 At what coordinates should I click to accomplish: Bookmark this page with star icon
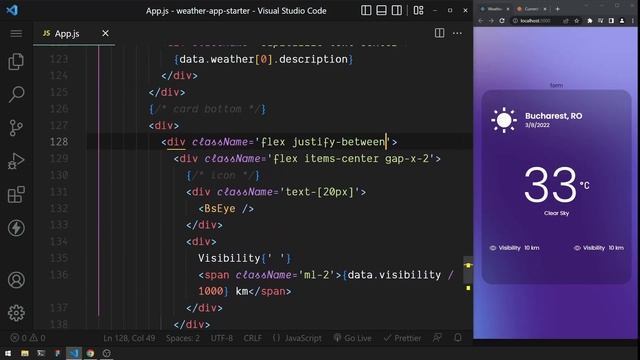tap(576, 20)
